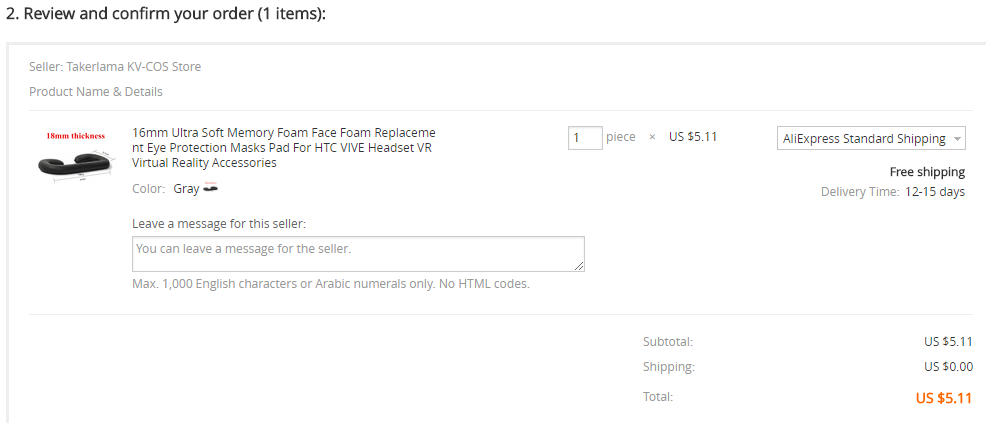Click the quantity field showing 1

pyautogui.click(x=585, y=138)
